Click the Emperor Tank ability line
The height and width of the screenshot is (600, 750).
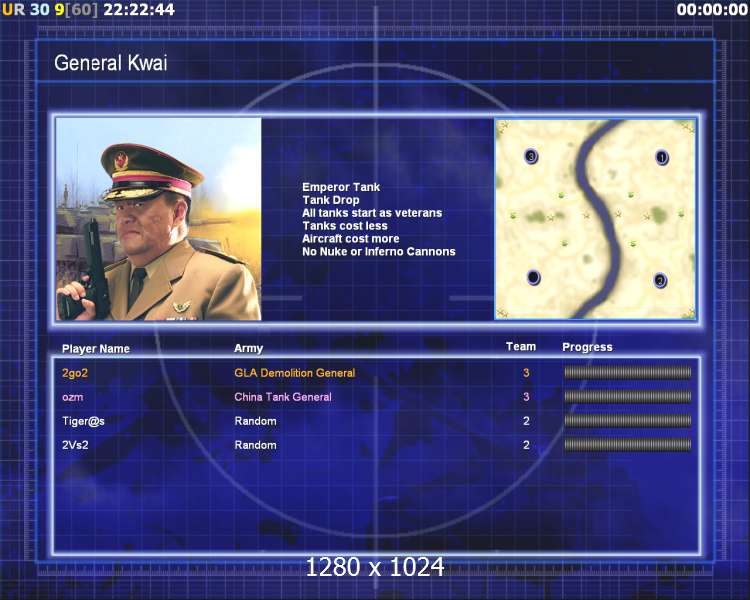click(341, 187)
